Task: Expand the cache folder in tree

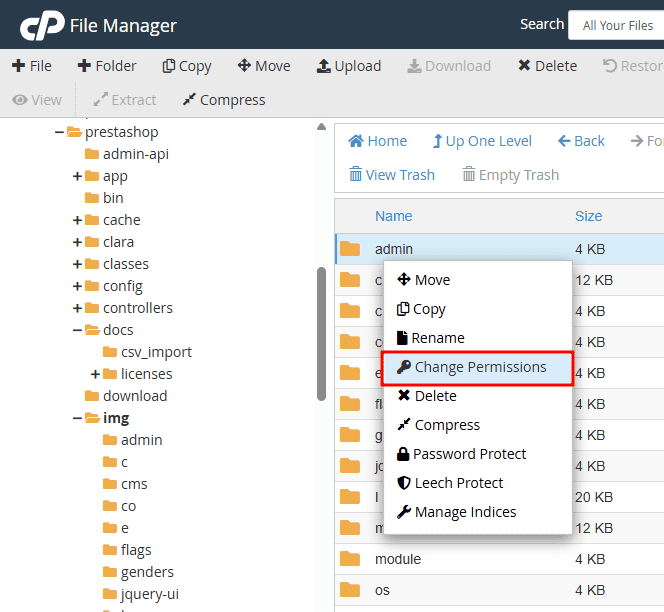Action: (x=77, y=220)
